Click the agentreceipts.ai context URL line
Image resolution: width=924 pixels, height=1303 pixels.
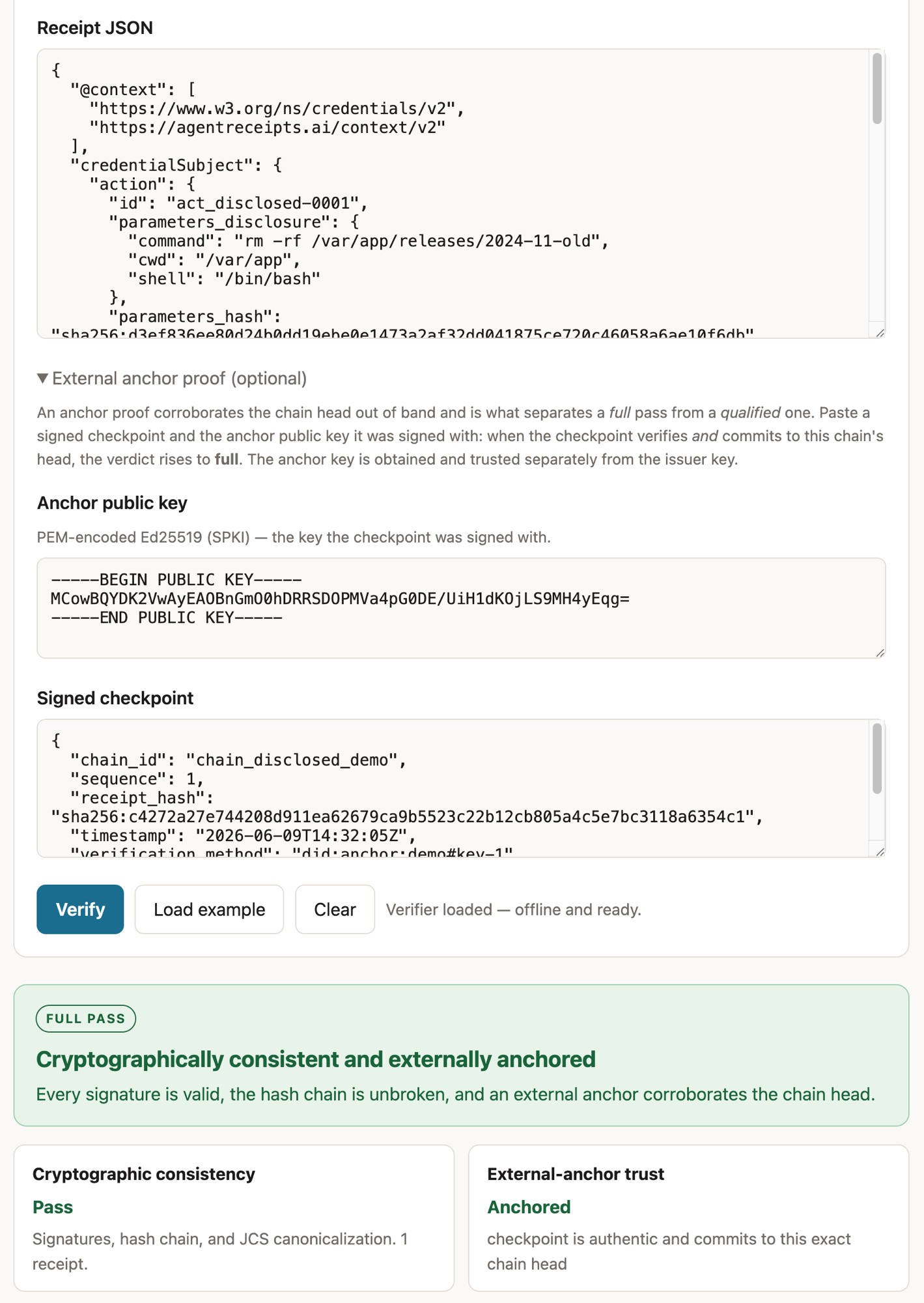point(268,128)
